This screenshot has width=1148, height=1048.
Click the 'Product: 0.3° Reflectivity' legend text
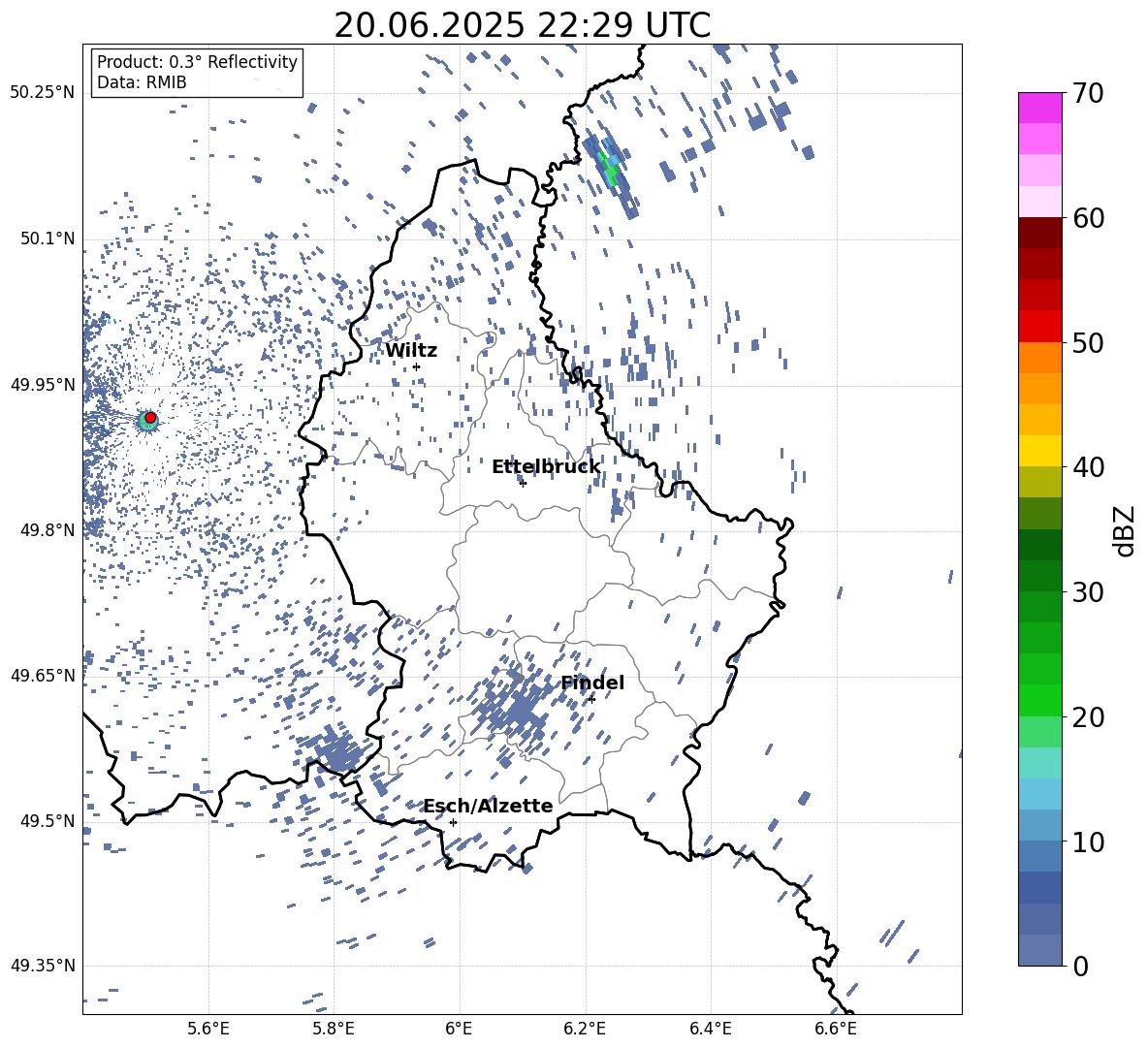point(197,62)
